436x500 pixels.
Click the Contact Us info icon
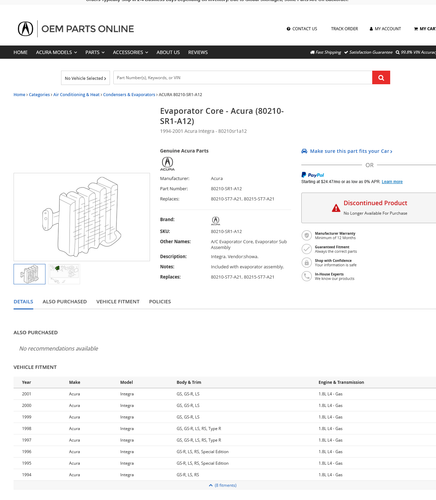[288, 29]
